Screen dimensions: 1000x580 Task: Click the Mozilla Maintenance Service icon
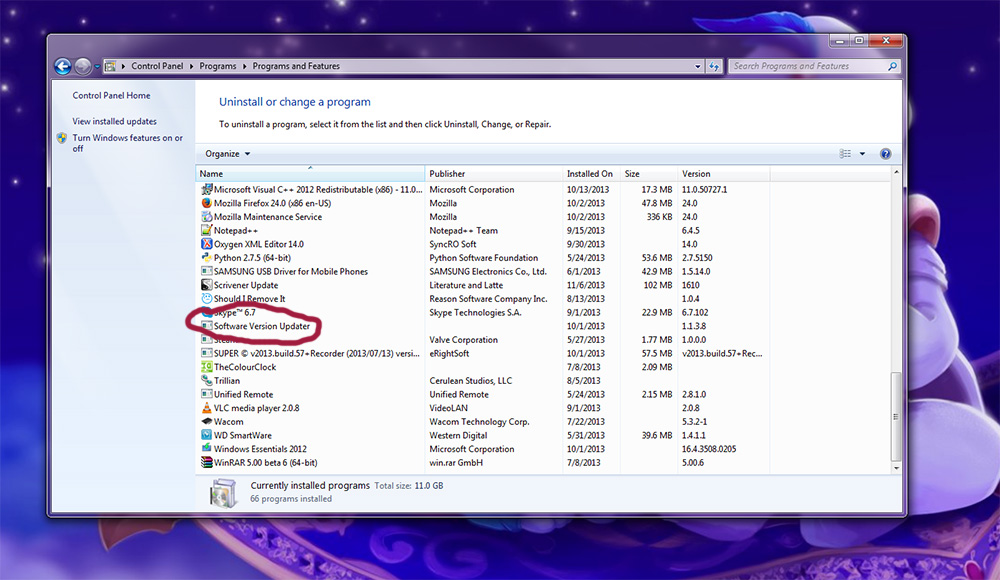[x=207, y=217]
